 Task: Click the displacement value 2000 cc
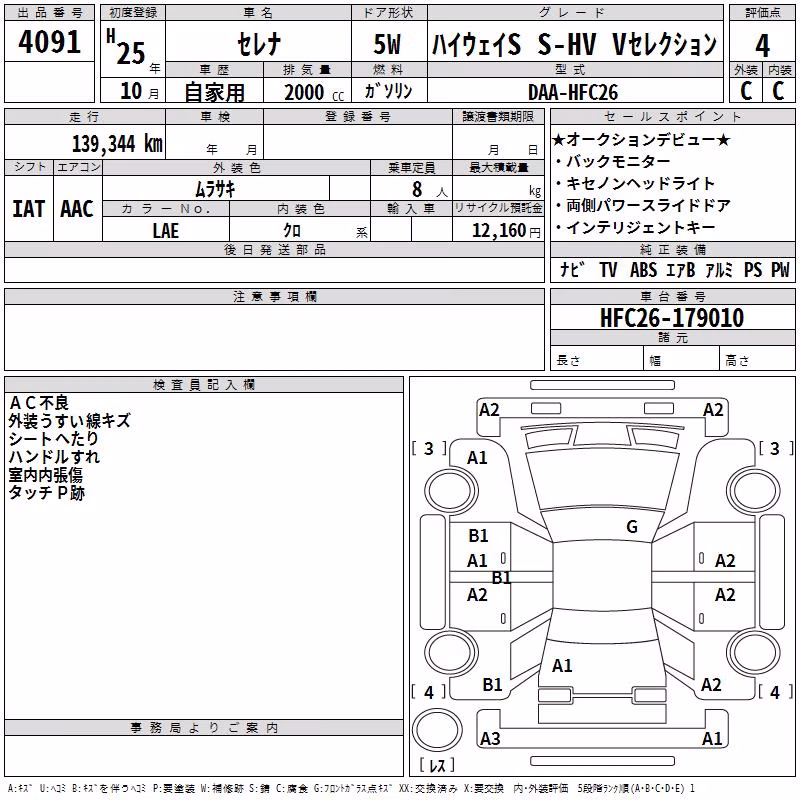314,92
